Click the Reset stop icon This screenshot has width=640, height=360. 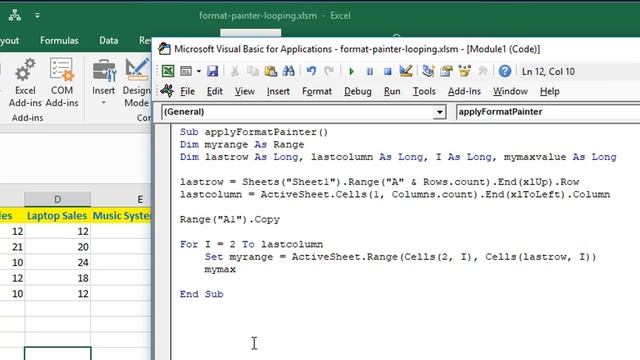click(x=388, y=71)
